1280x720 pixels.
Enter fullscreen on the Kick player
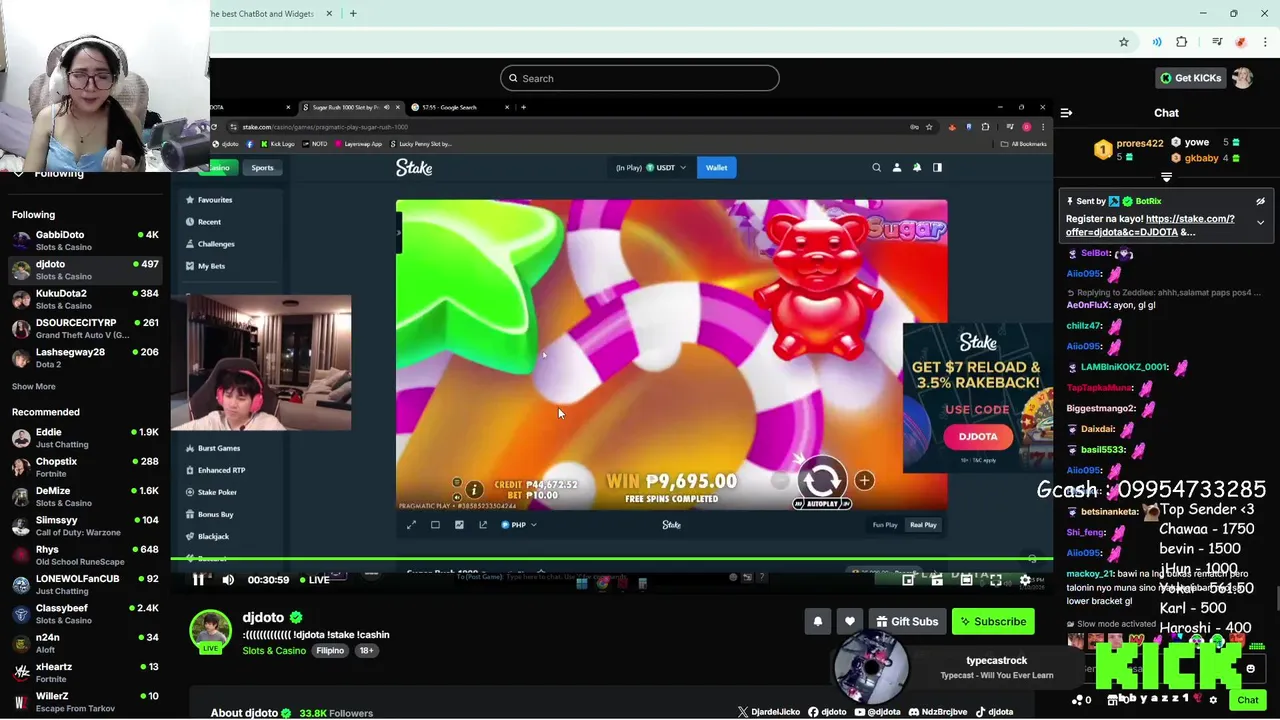996,580
